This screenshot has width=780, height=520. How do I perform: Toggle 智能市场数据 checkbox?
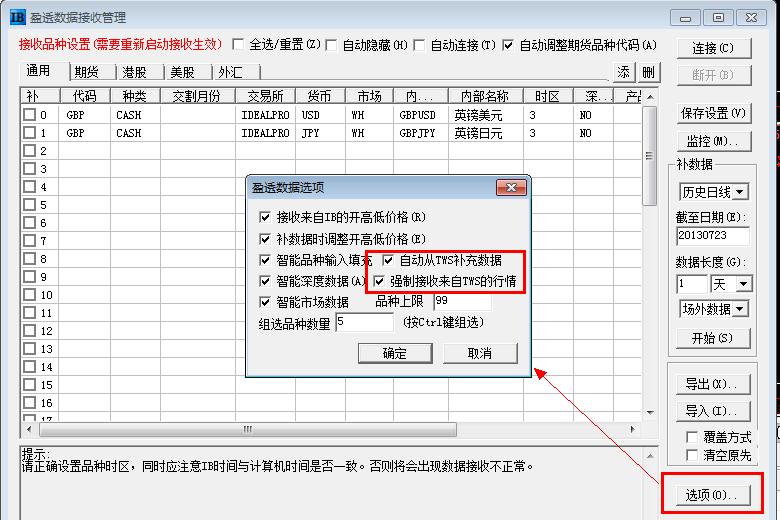(x=265, y=302)
